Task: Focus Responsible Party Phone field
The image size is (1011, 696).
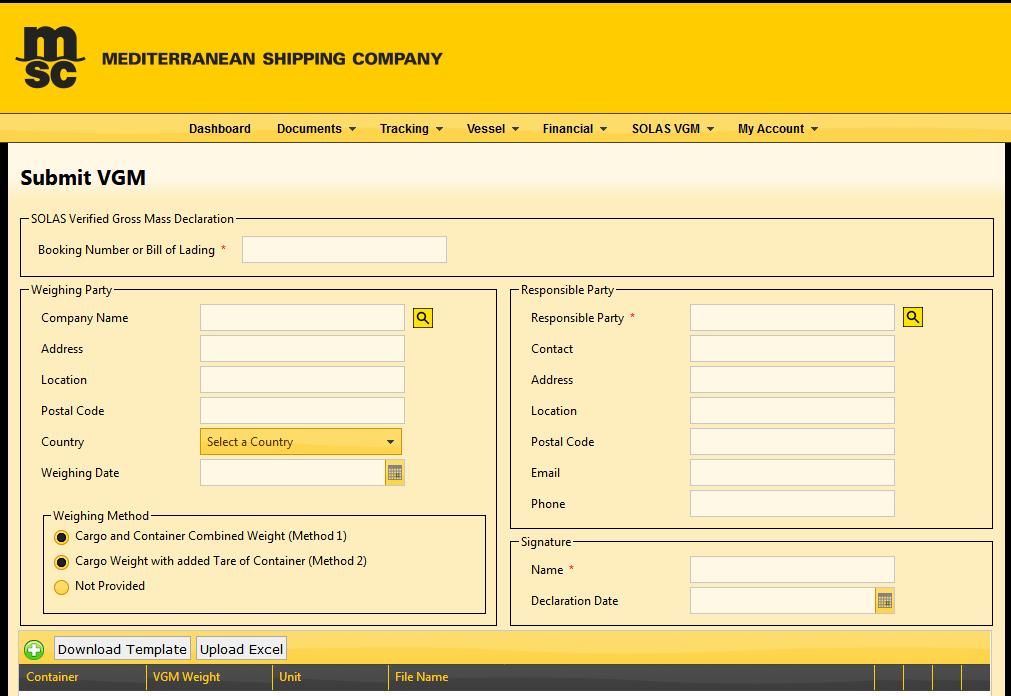Action: (x=792, y=503)
